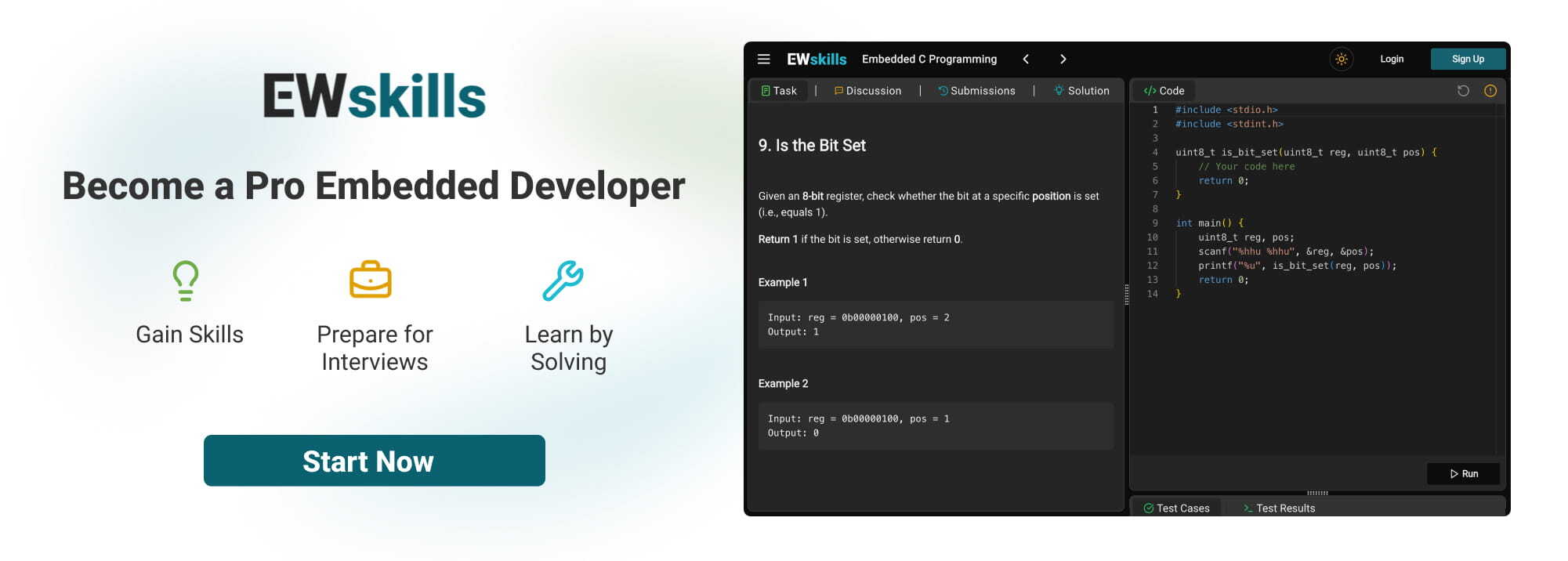
Task: Click the wrench Learn by Solving icon
Action: click(x=563, y=280)
